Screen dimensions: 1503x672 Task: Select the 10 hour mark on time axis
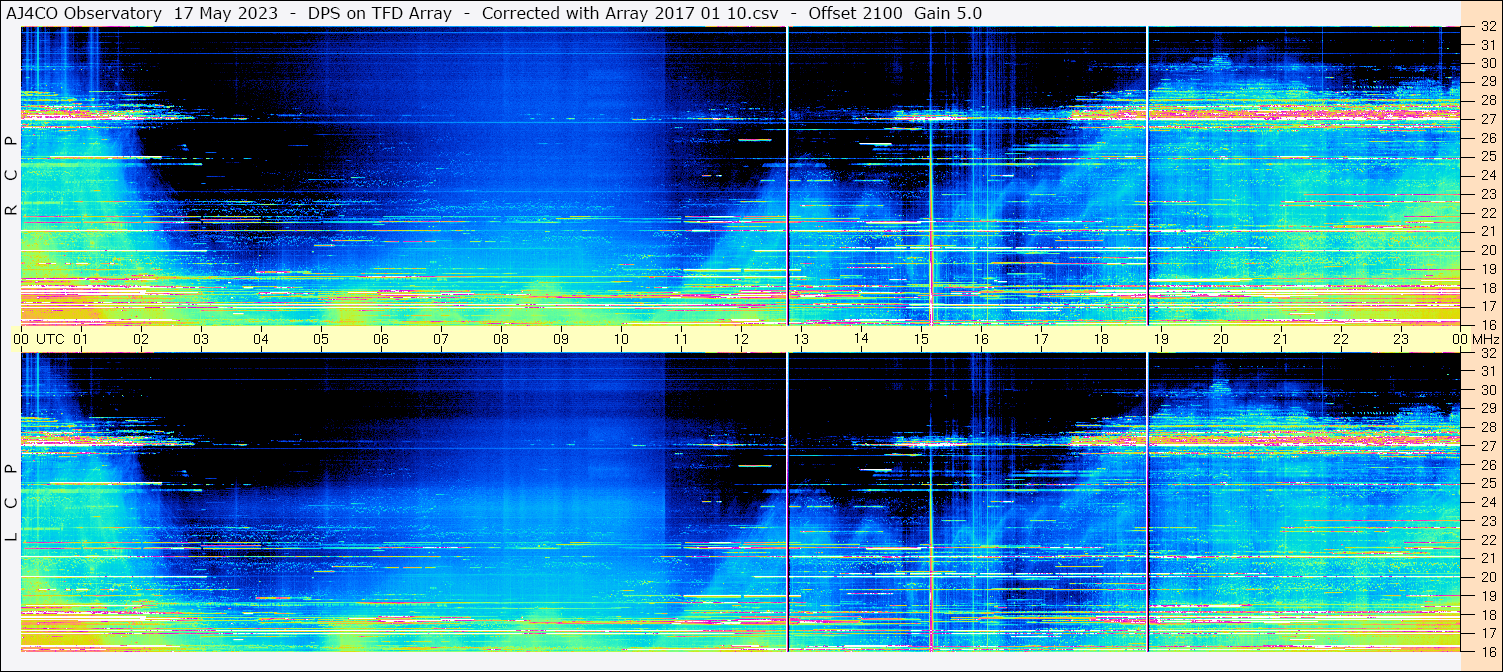coord(621,339)
